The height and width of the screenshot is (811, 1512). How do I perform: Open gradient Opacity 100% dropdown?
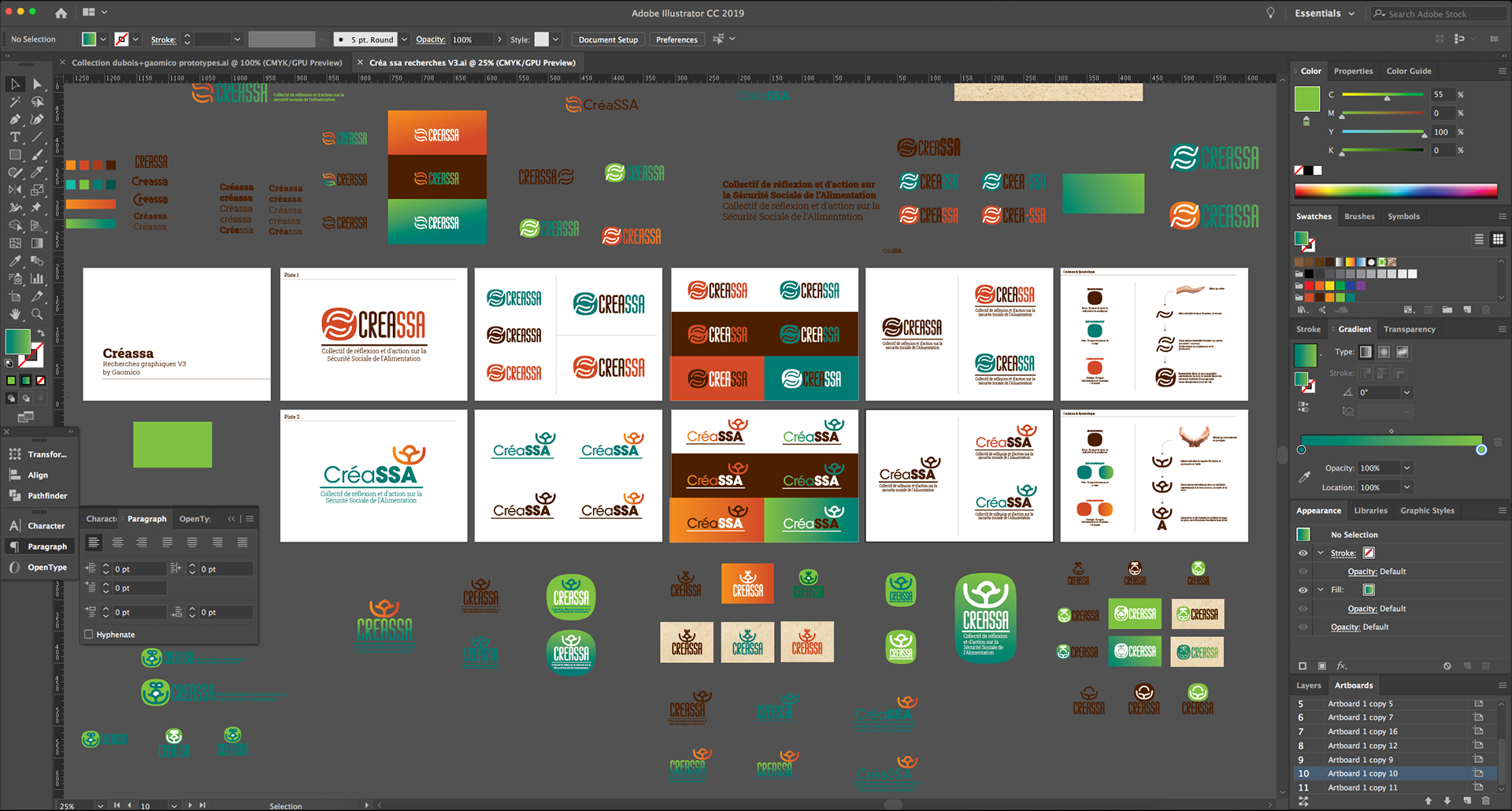pos(1406,468)
